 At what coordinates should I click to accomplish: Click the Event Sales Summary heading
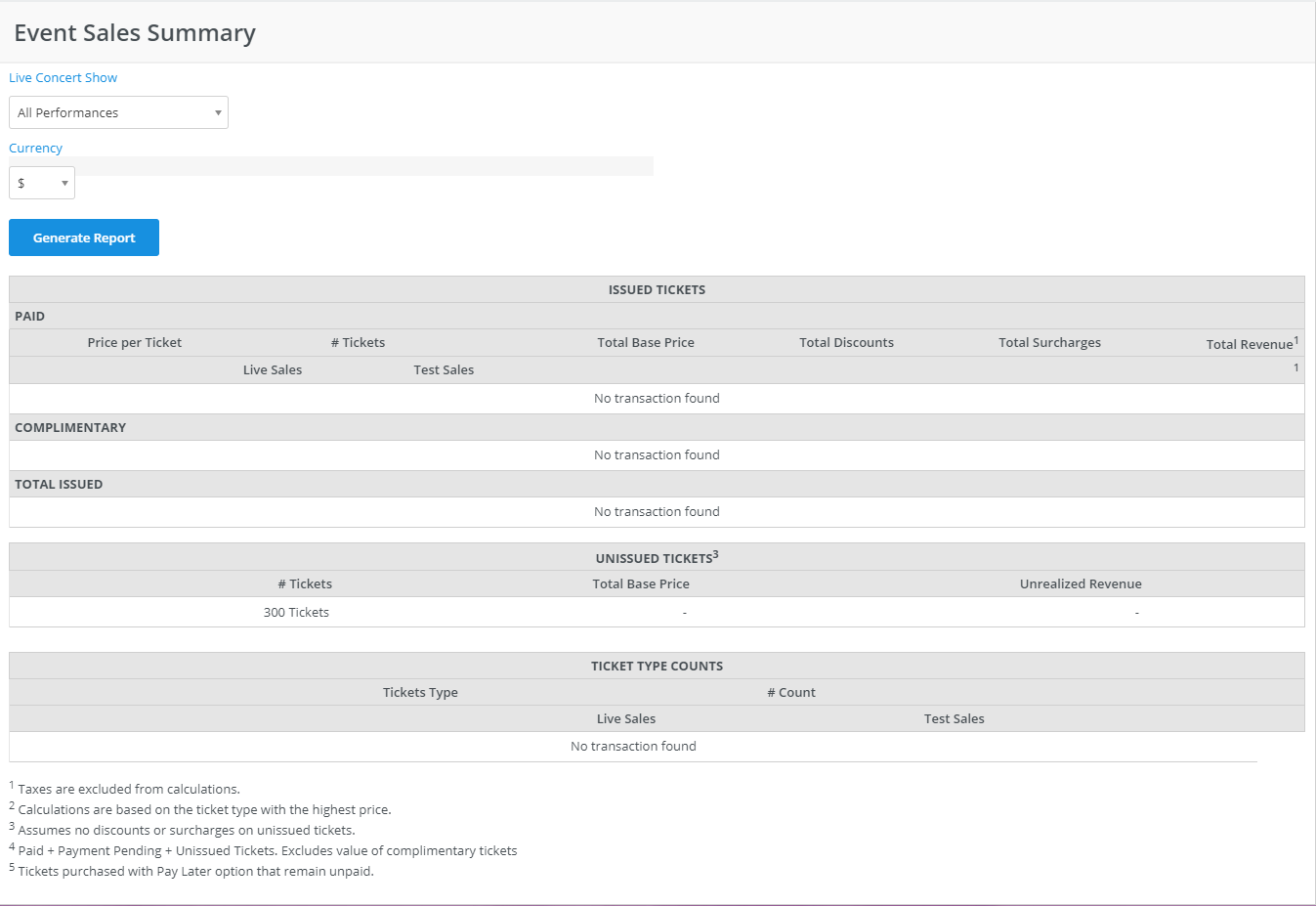coord(135,33)
